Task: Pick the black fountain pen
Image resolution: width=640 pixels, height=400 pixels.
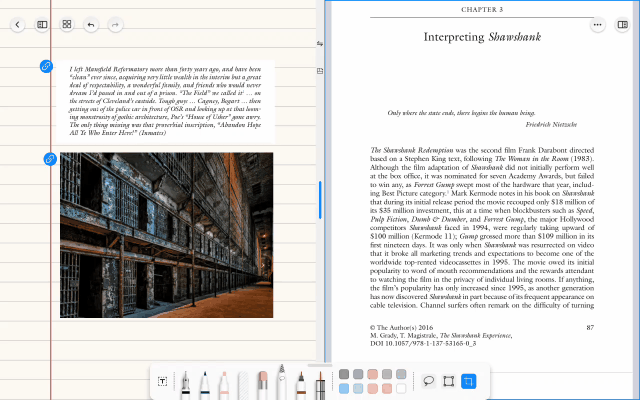Action: (186, 385)
